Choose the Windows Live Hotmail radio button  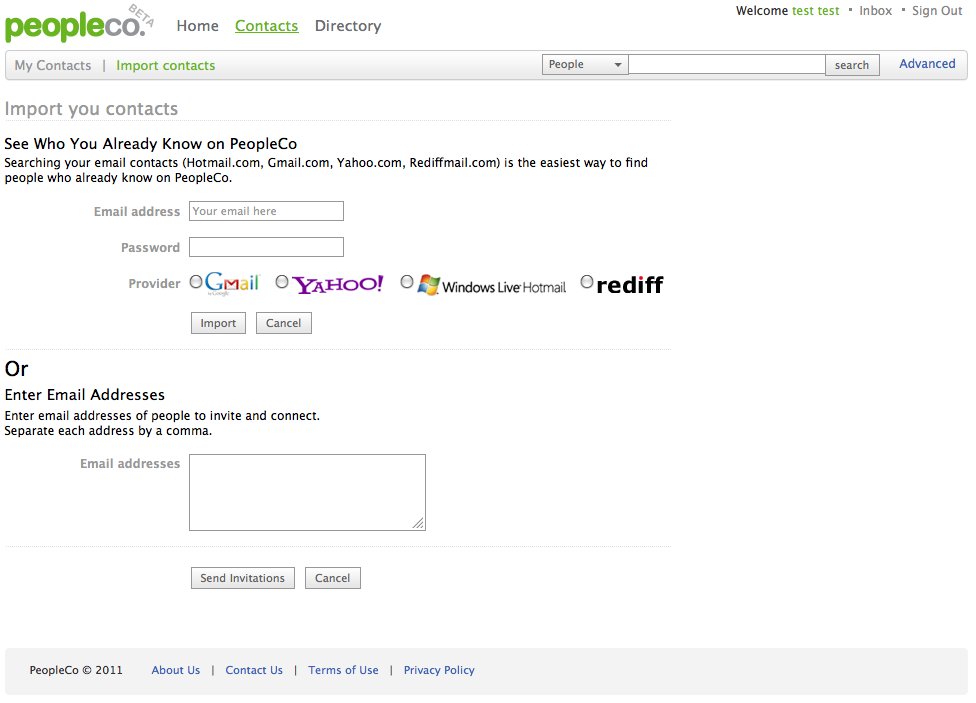click(407, 282)
